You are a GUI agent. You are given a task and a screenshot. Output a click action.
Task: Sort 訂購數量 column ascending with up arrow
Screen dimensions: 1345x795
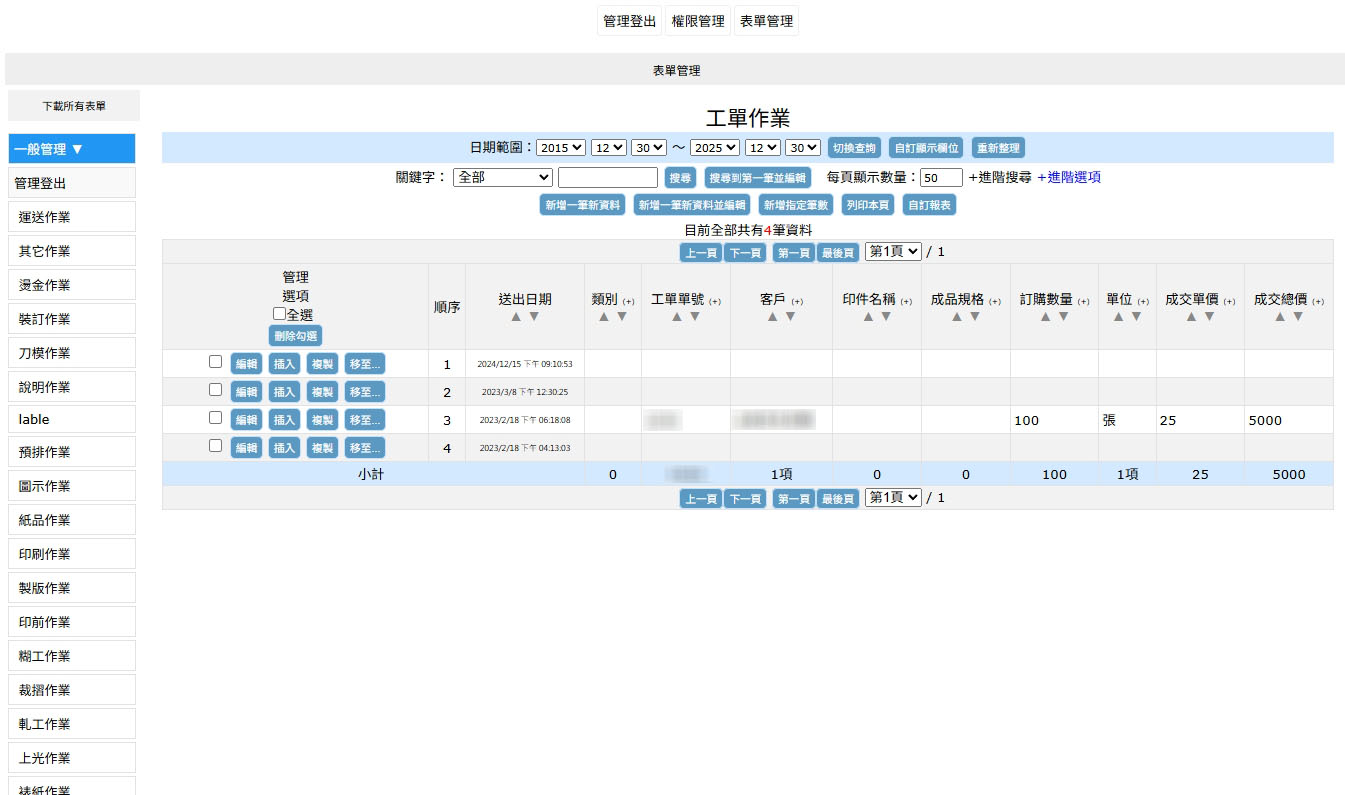click(1045, 316)
